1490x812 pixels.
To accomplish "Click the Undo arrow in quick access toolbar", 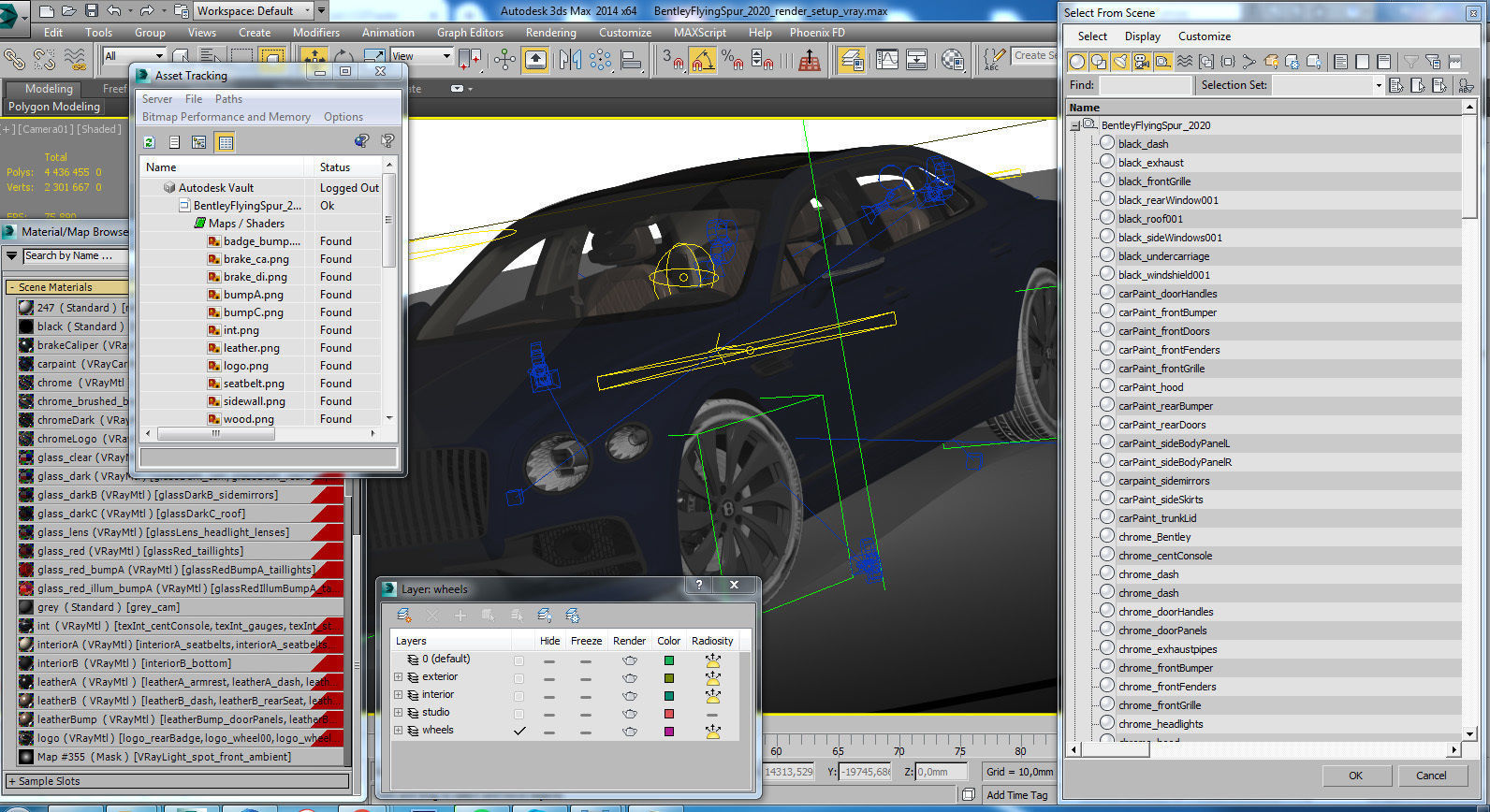I will pyautogui.click(x=113, y=10).
